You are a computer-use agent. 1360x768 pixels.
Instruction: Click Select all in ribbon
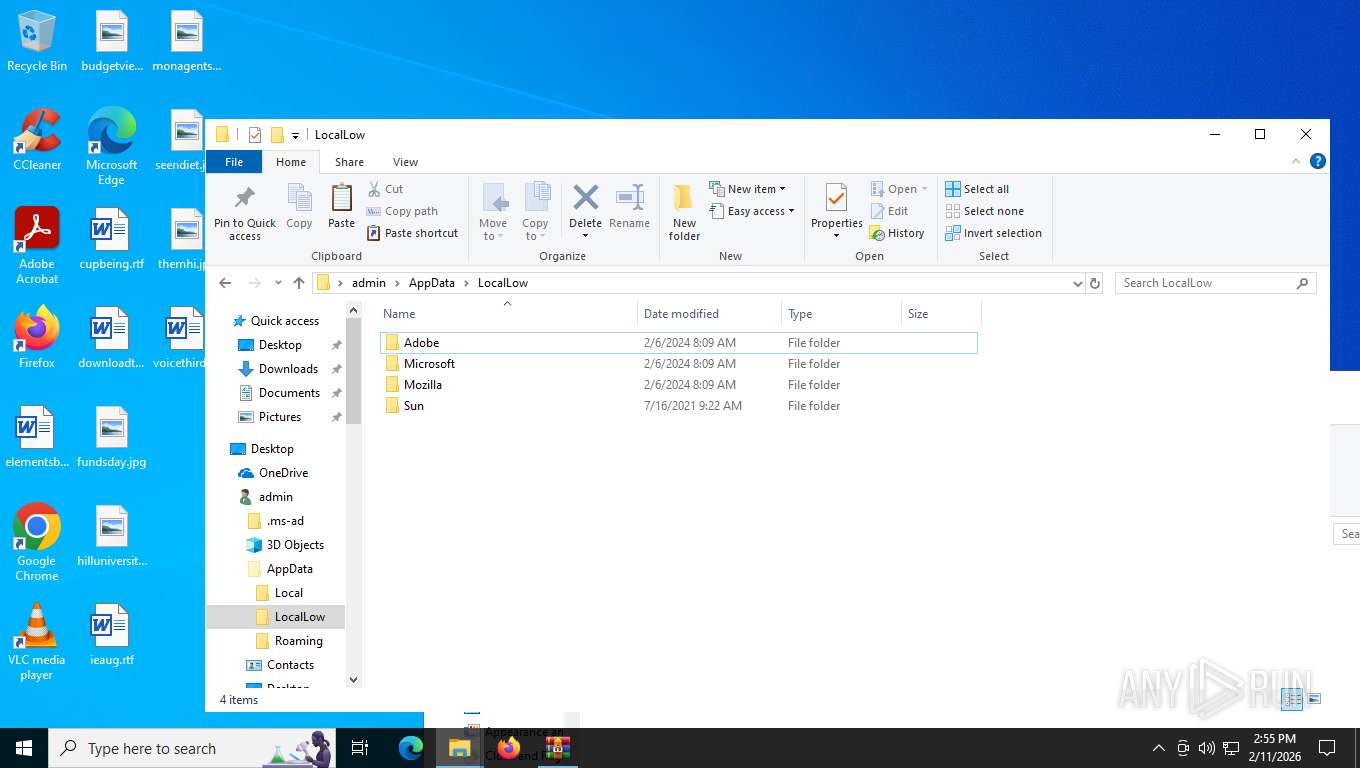[977, 189]
